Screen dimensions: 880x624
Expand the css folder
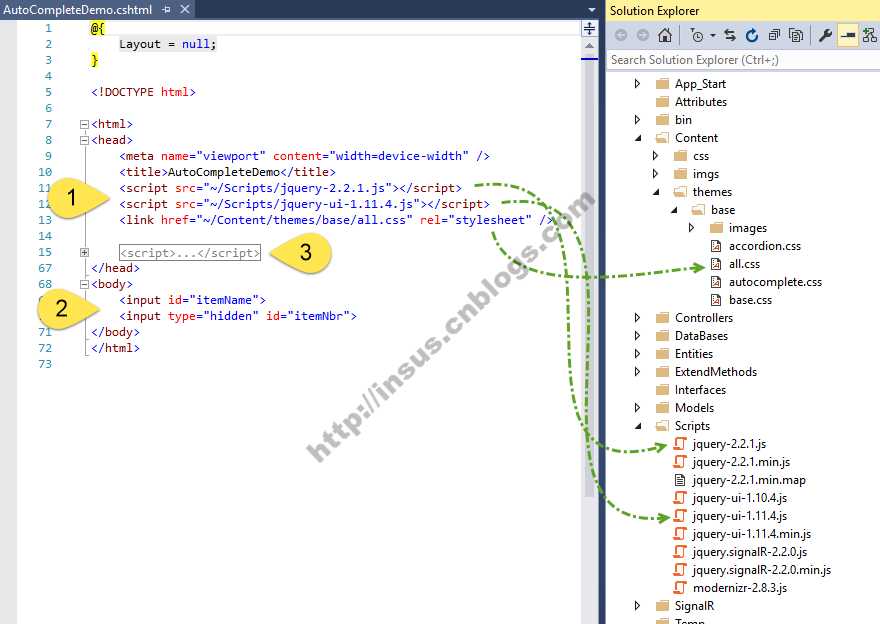655,155
